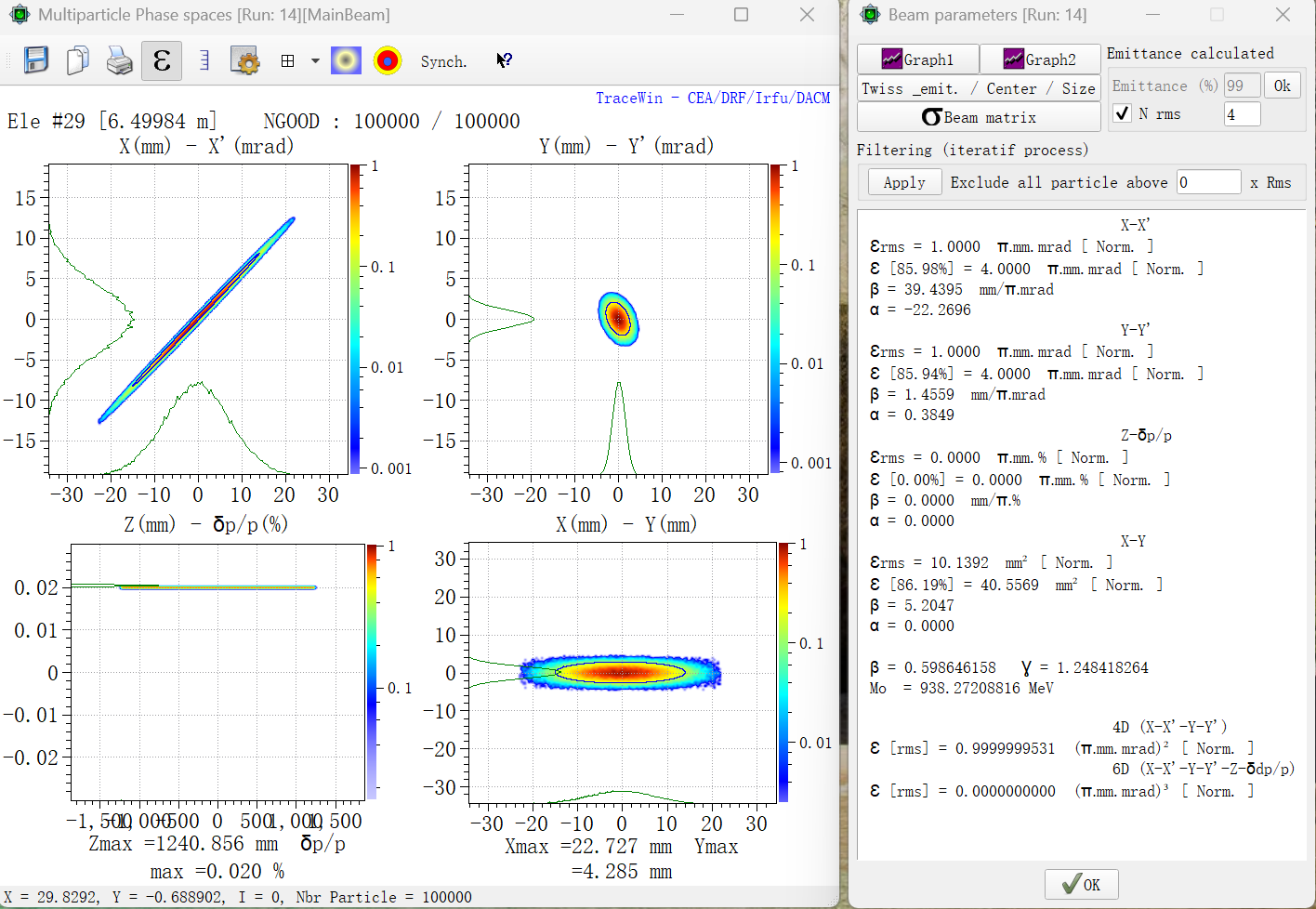Click the sigma Beam matrix button
The height and width of the screenshot is (909, 1316).
(x=978, y=117)
